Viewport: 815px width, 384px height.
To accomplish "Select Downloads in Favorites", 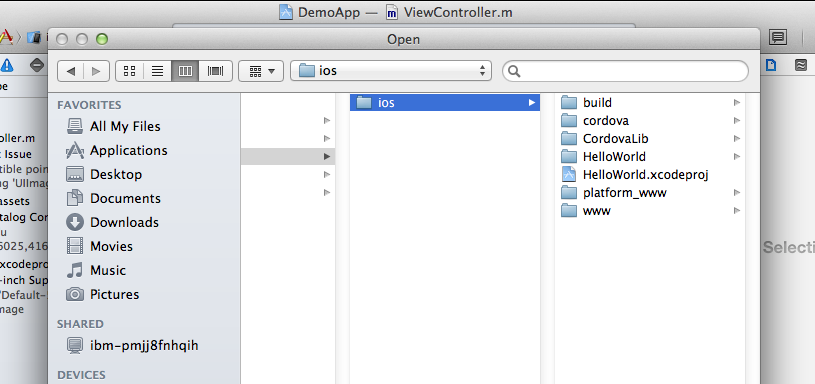I will 124,222.
